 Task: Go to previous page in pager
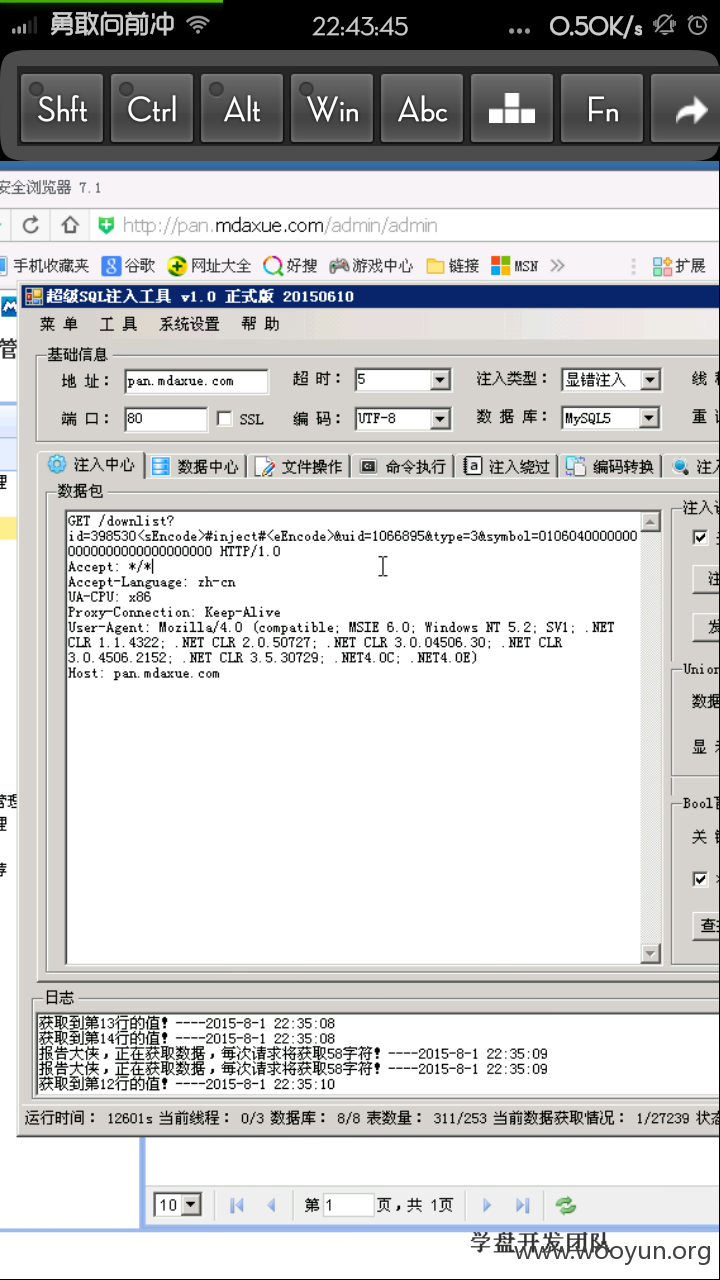click(271, 1205)
